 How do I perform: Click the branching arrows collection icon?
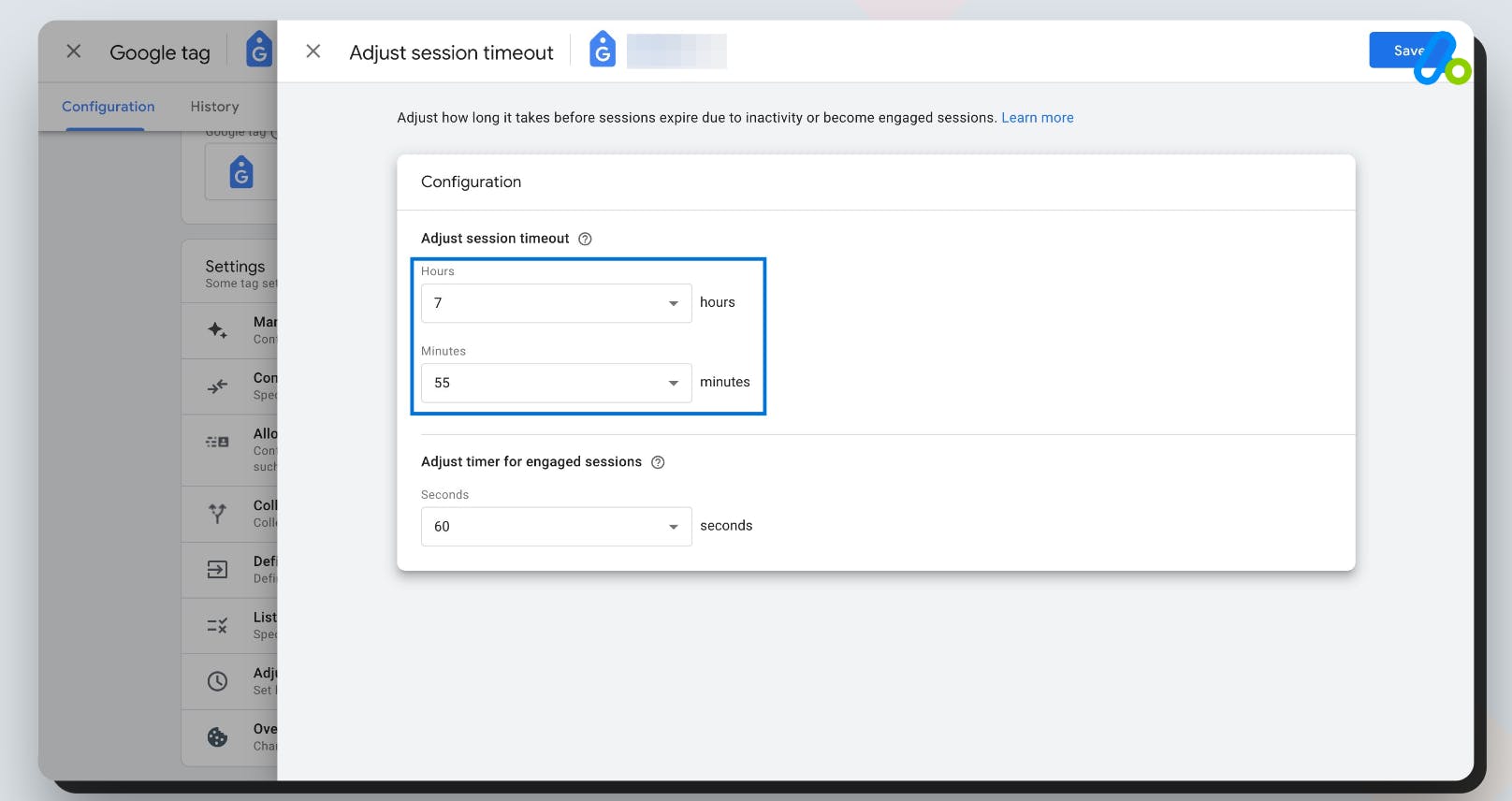click(216, 513)
